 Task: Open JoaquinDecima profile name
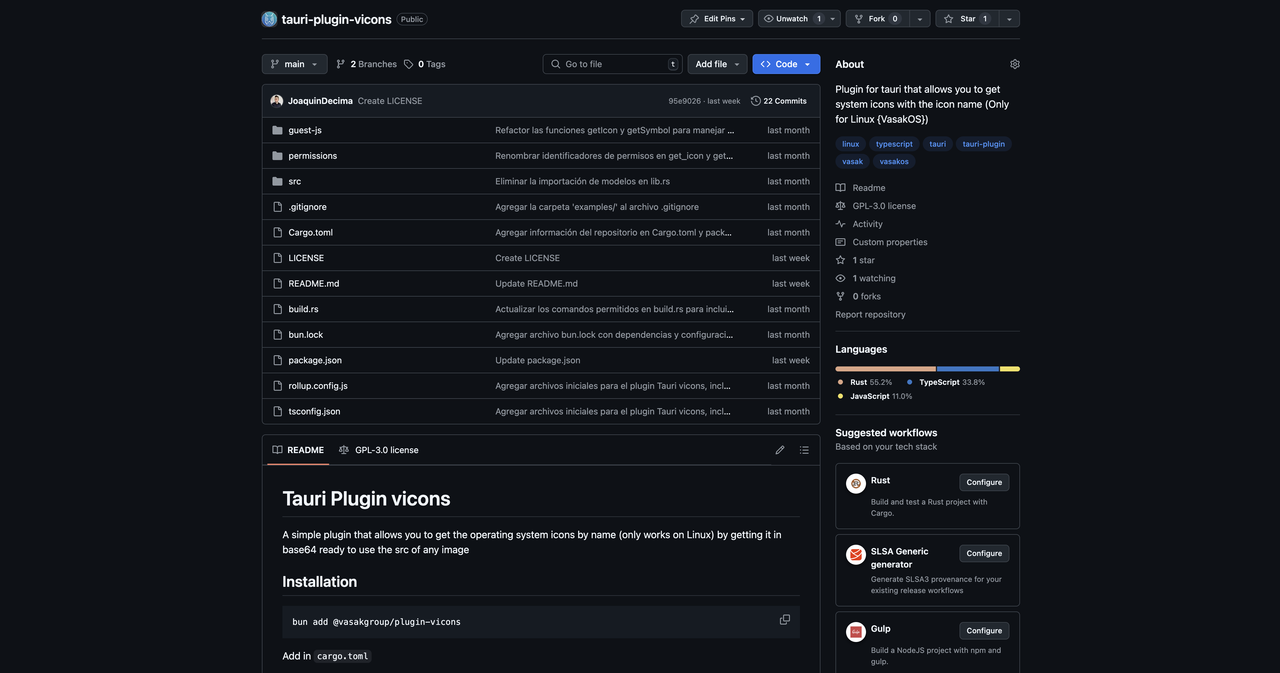(x=320, y=101)
